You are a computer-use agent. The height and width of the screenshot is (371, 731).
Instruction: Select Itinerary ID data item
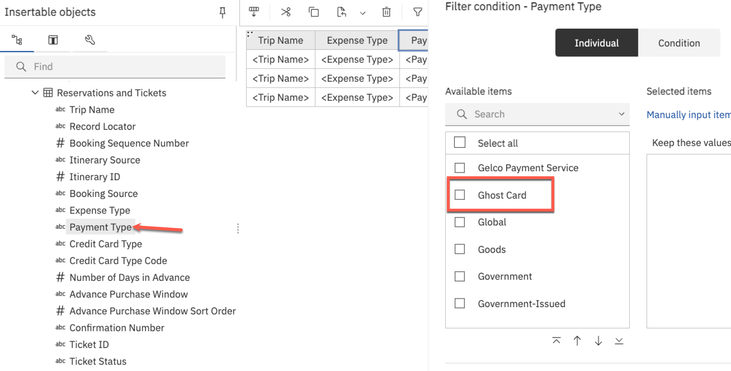click(x=95, y=177)
